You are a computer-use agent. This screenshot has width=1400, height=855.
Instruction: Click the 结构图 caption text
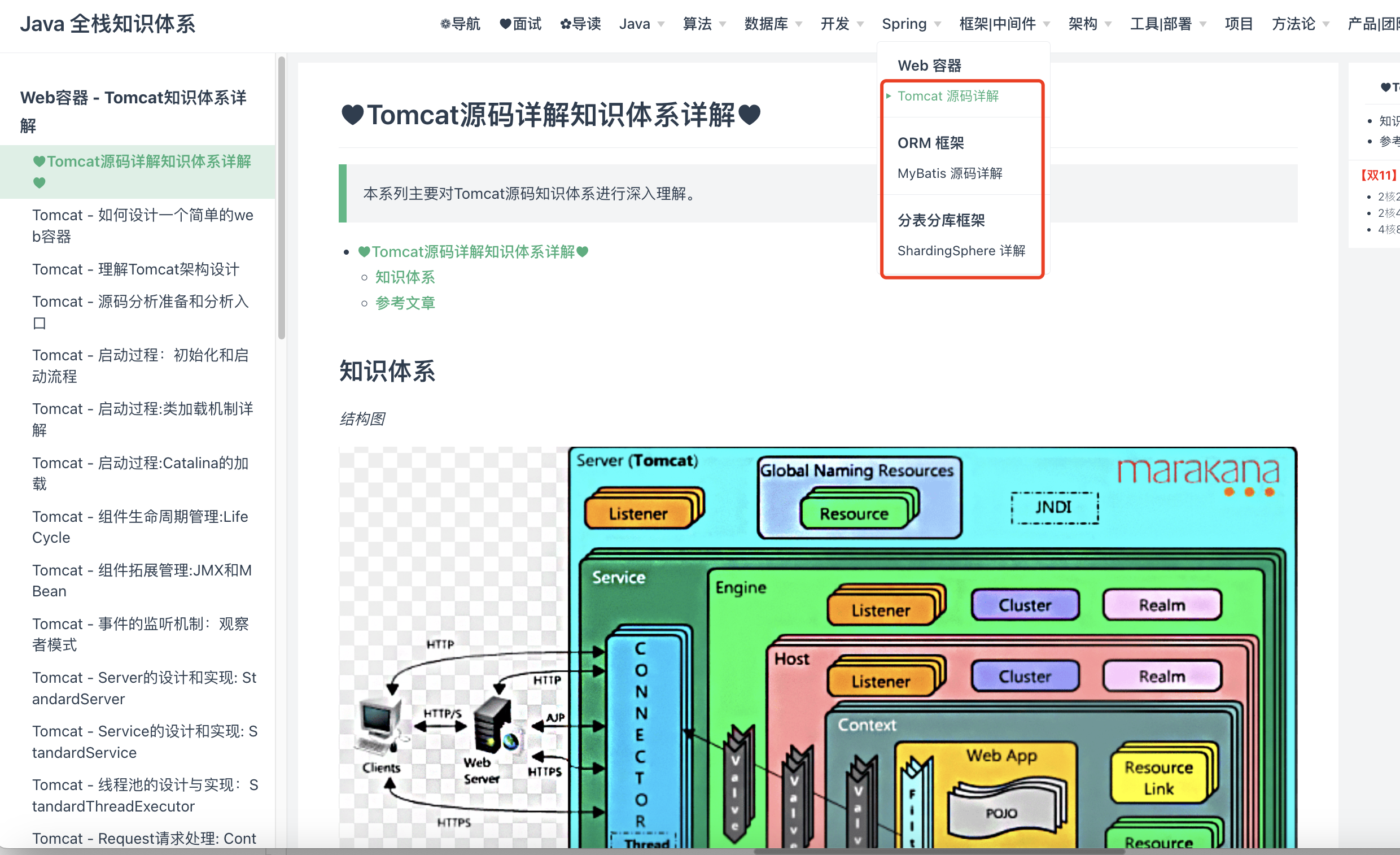pos(362,419)
